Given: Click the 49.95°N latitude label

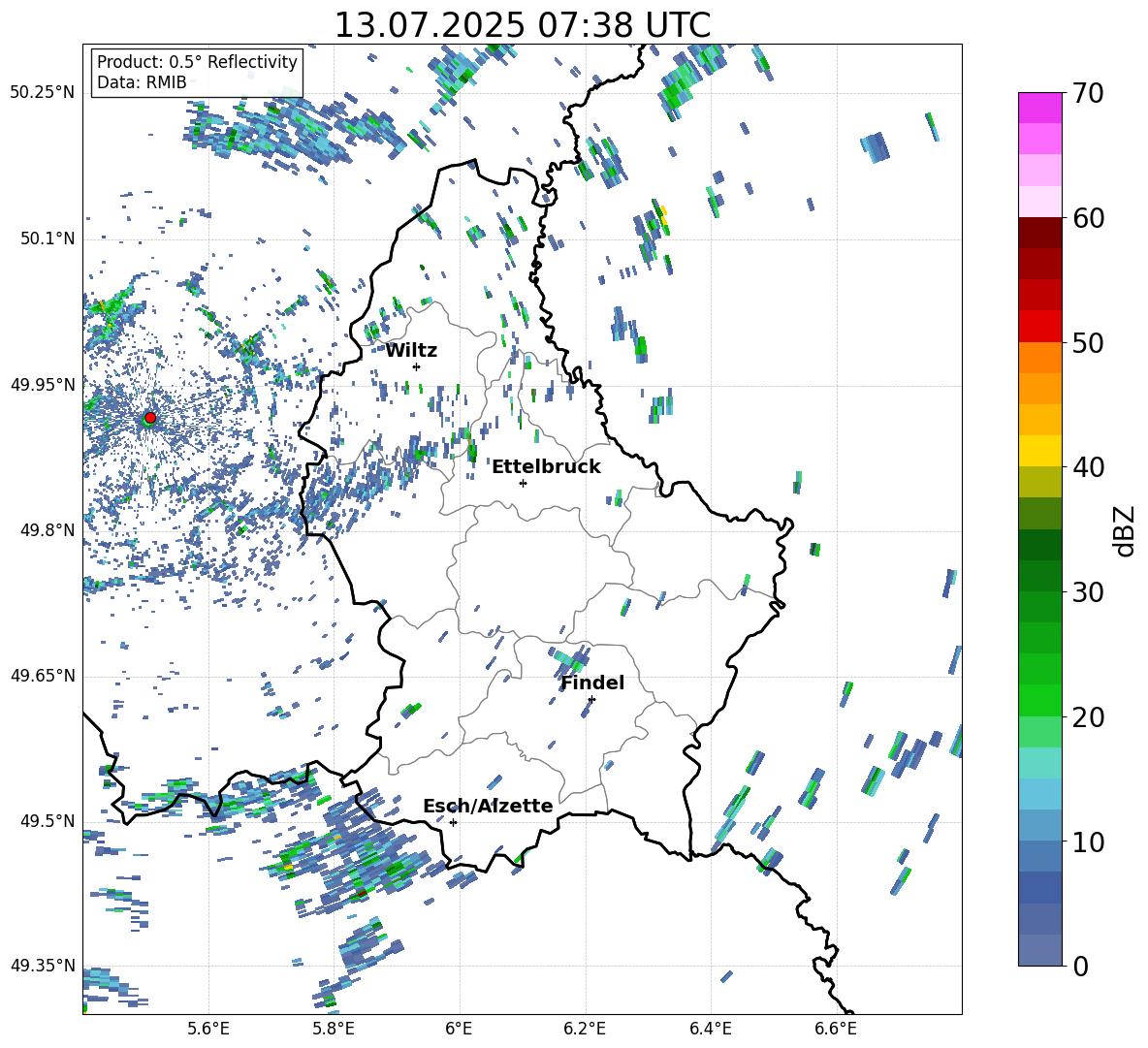Looking at the screenshot, I should pyautogui.click(x=43, y=385).
